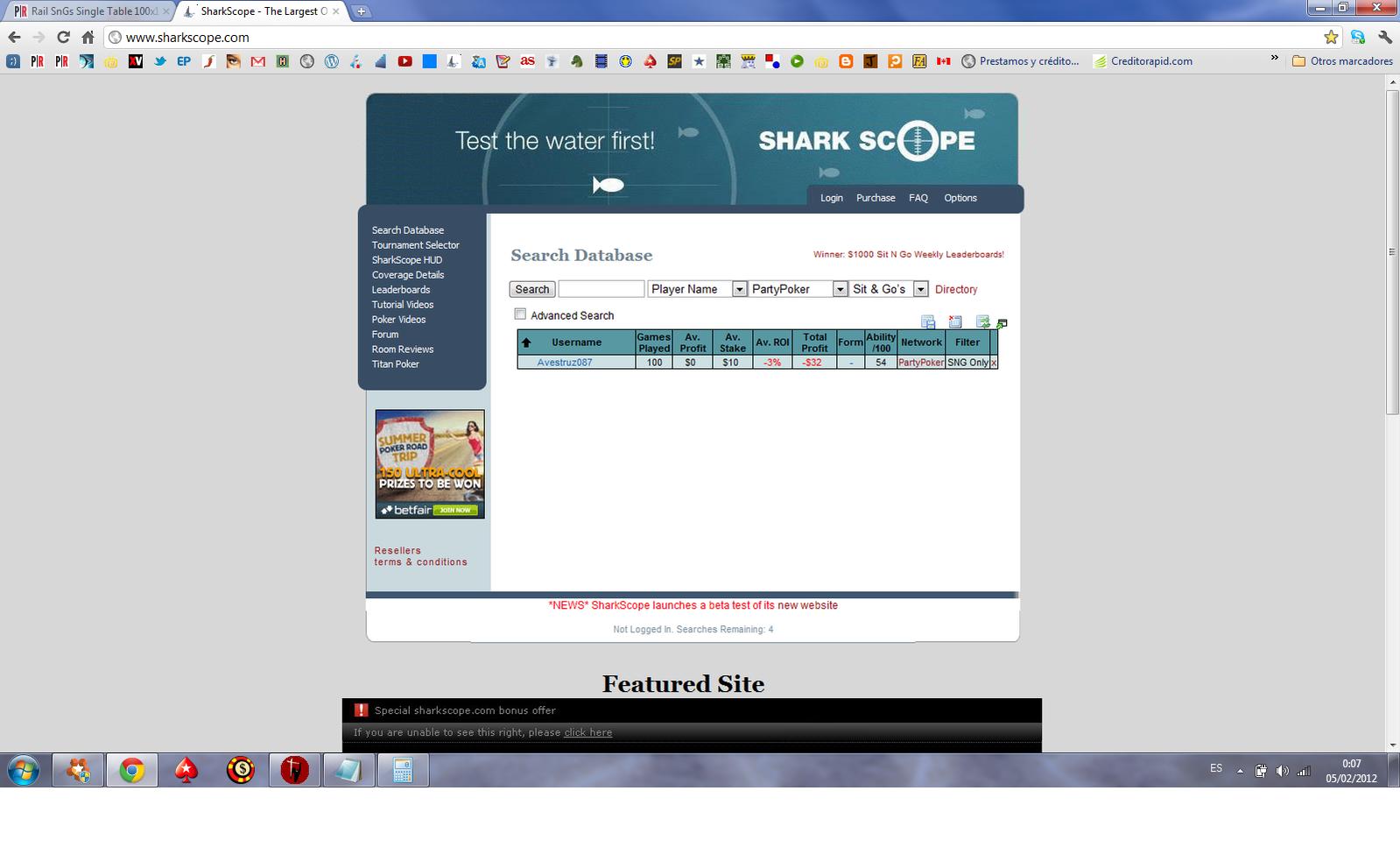
Task: Open the SP bookmark icon
Action: click(674, 61)
